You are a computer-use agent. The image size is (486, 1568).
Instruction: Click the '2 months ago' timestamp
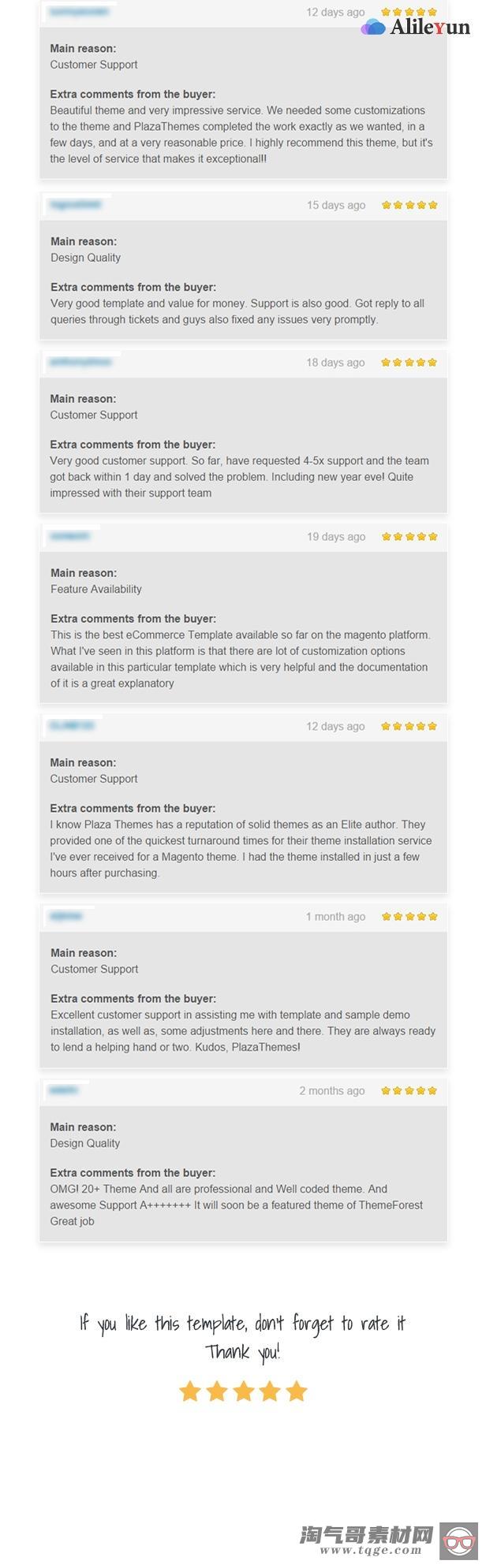click(332, 1091)
